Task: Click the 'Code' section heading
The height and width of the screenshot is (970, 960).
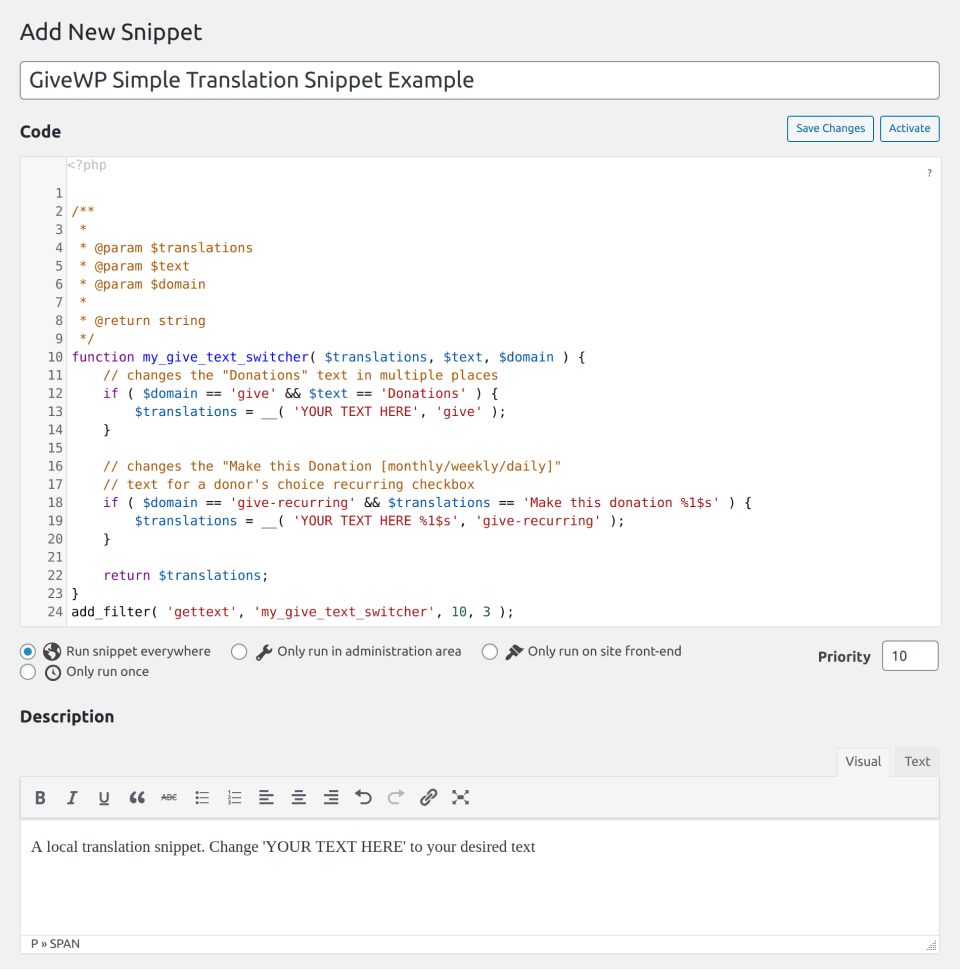Action: tap(40, 132)
